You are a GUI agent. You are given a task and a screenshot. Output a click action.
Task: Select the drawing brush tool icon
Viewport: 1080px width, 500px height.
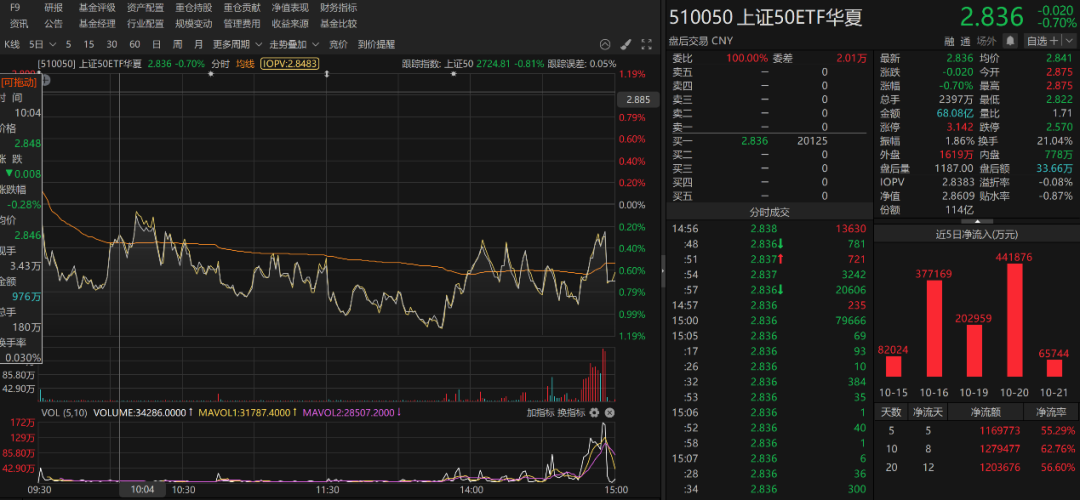click(625, 44)
